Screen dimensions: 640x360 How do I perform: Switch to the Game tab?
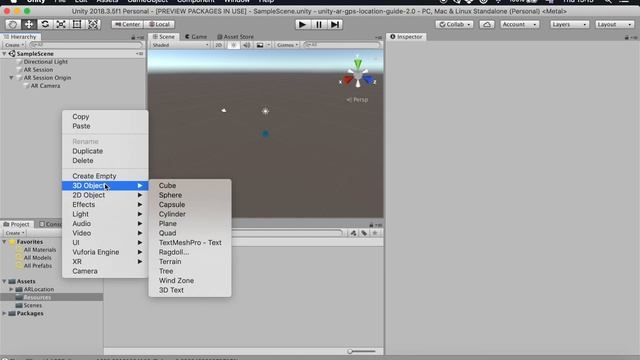point(196,37)
